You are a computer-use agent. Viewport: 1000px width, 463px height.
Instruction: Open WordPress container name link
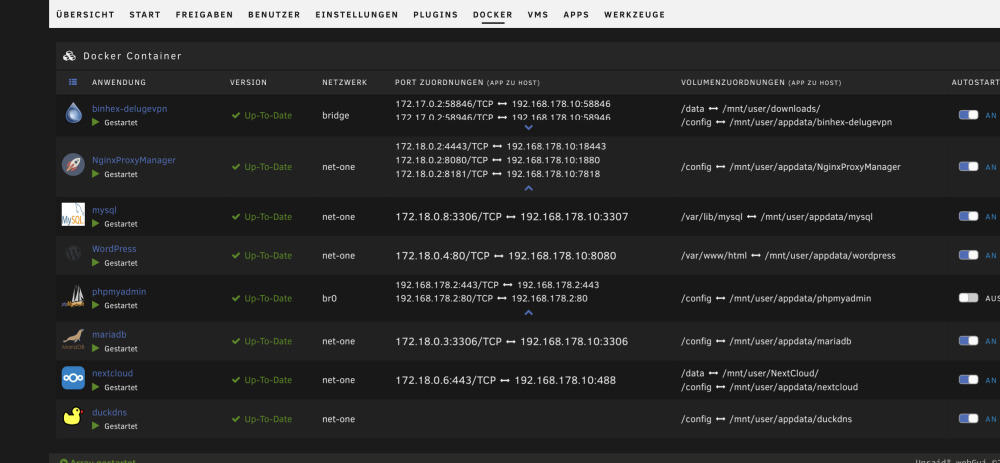pyautogui.click(x=114, y=249)
